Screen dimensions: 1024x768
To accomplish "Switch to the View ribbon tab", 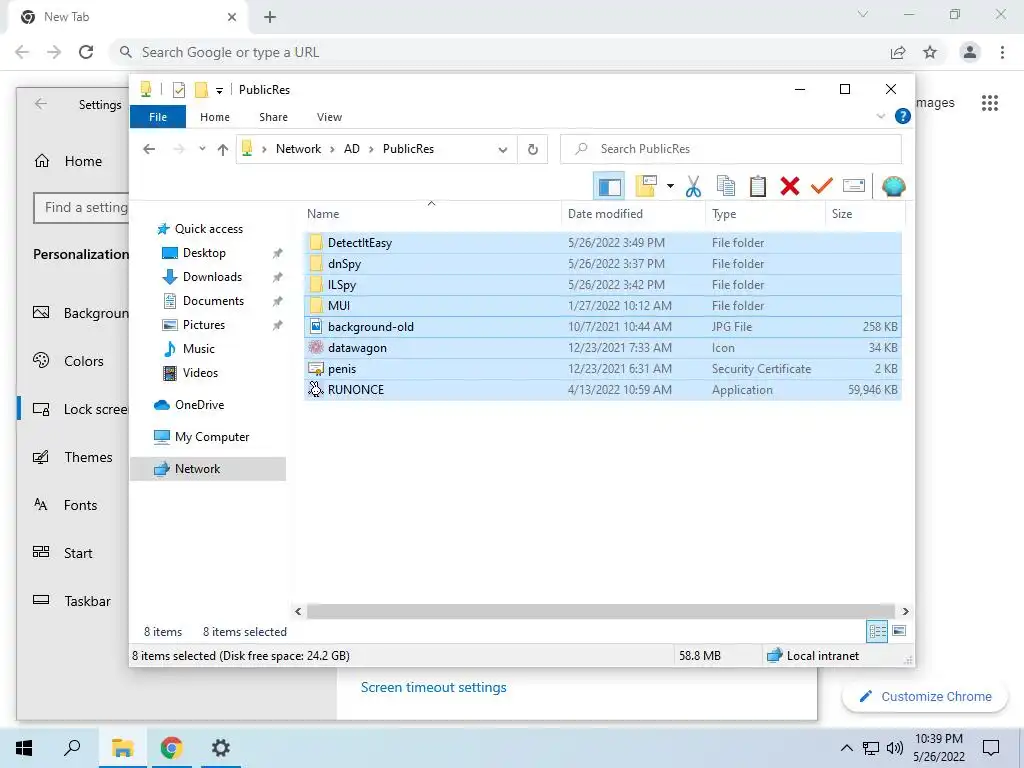I will coord(329,117).
